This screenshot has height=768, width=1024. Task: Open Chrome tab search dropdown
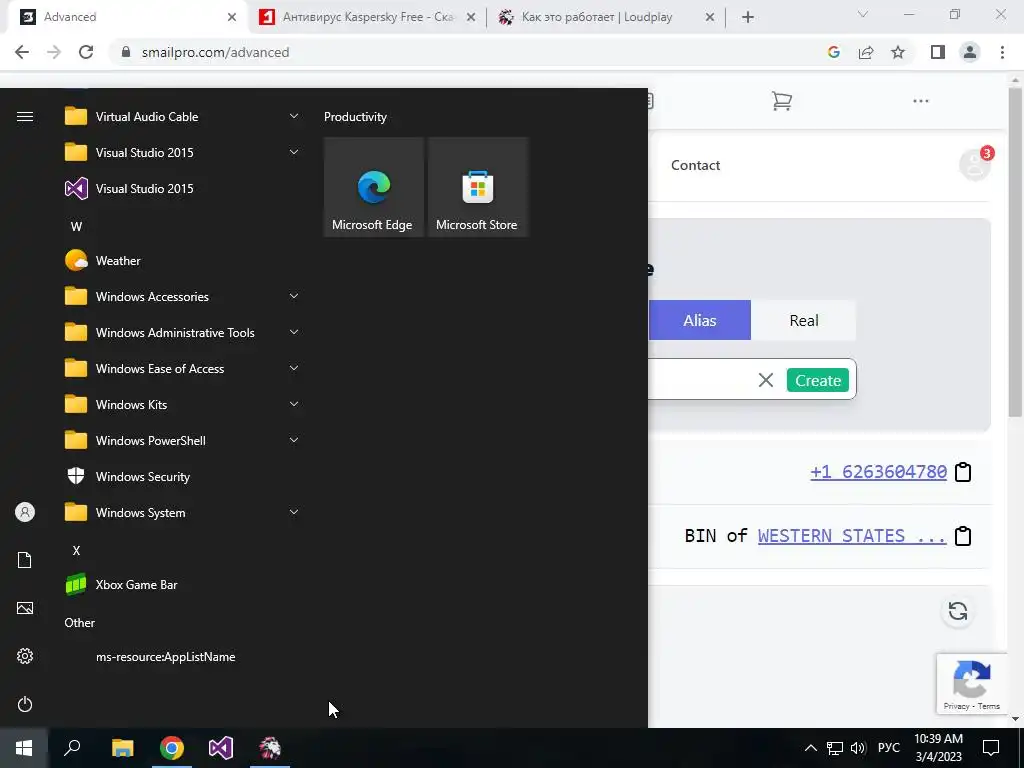tap(863, 14)
